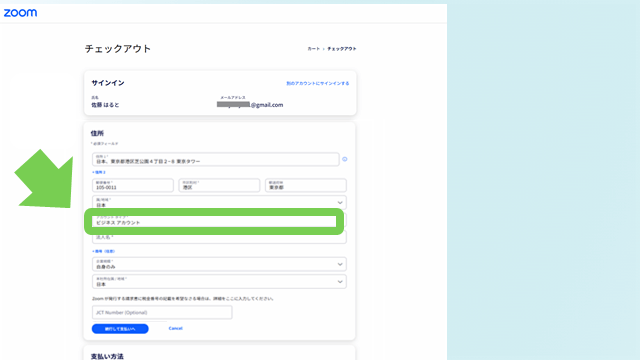This screenshot has height=360, width=640.
Task: Expand the chevron on 自身のみ dropdown
Action: point(340,264)
